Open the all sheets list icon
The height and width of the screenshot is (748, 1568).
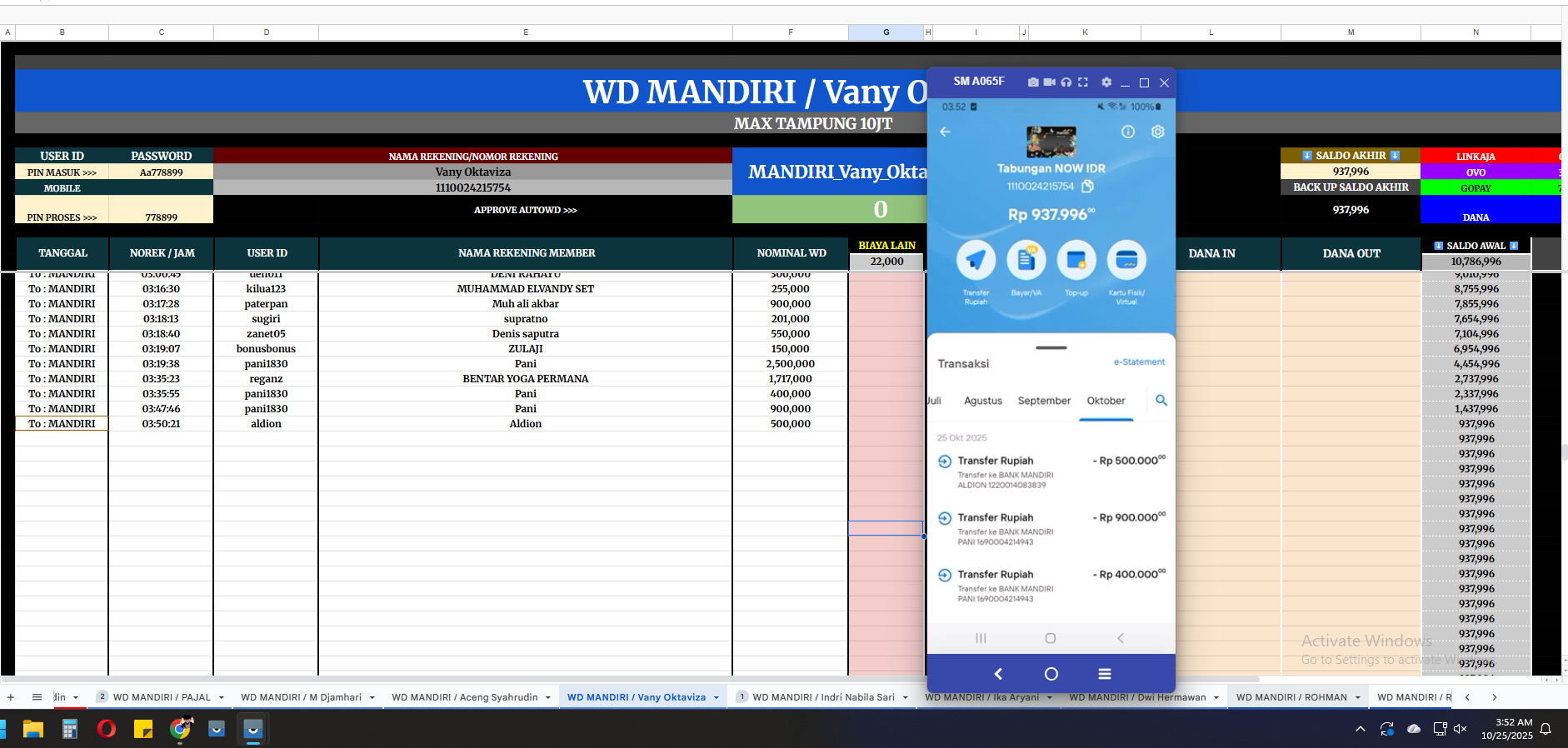pos(37,697)
